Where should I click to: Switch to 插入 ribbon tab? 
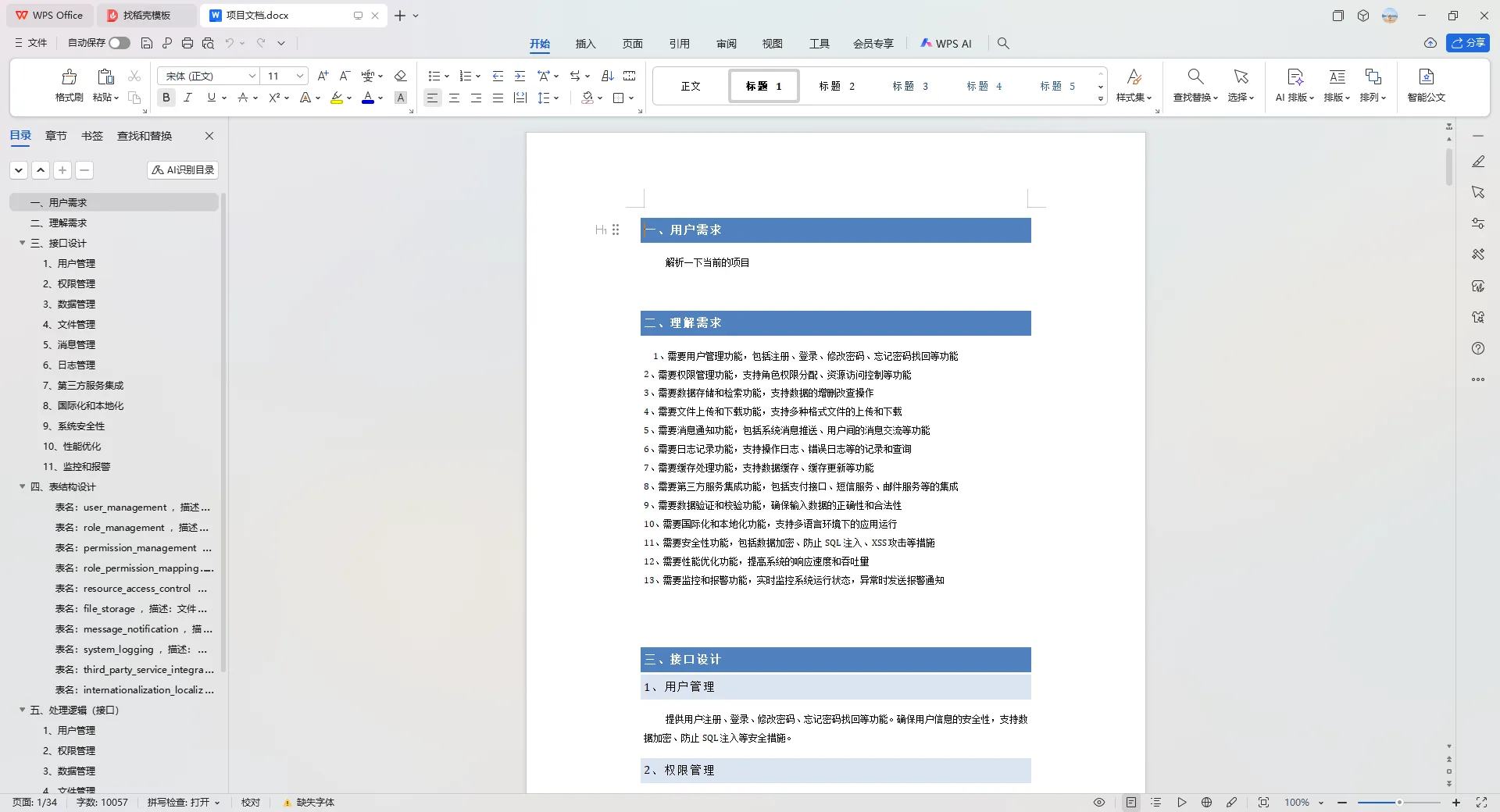coord(585,44)
